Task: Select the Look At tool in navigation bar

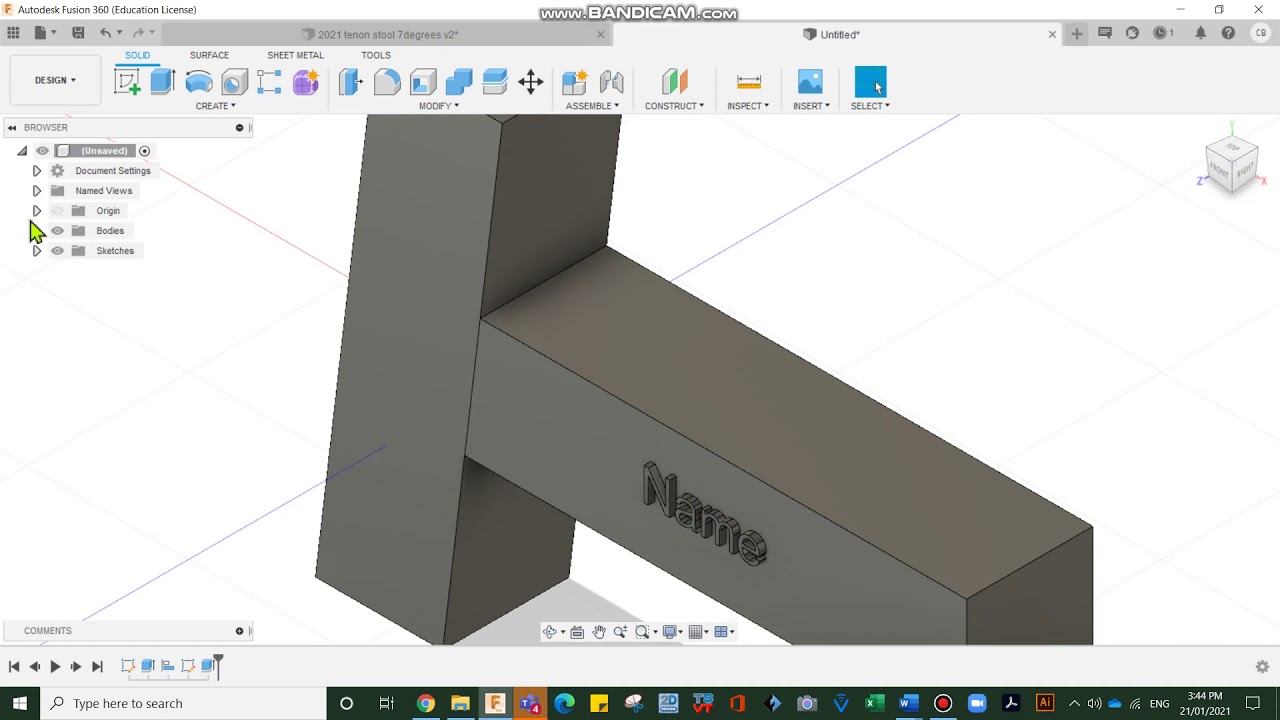Action: point(577,632)
